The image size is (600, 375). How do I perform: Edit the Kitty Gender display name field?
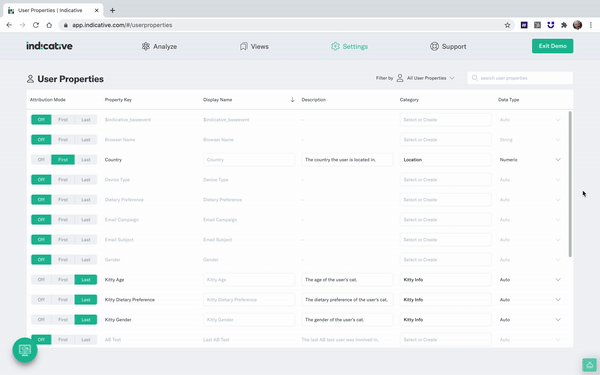[249, 320]
